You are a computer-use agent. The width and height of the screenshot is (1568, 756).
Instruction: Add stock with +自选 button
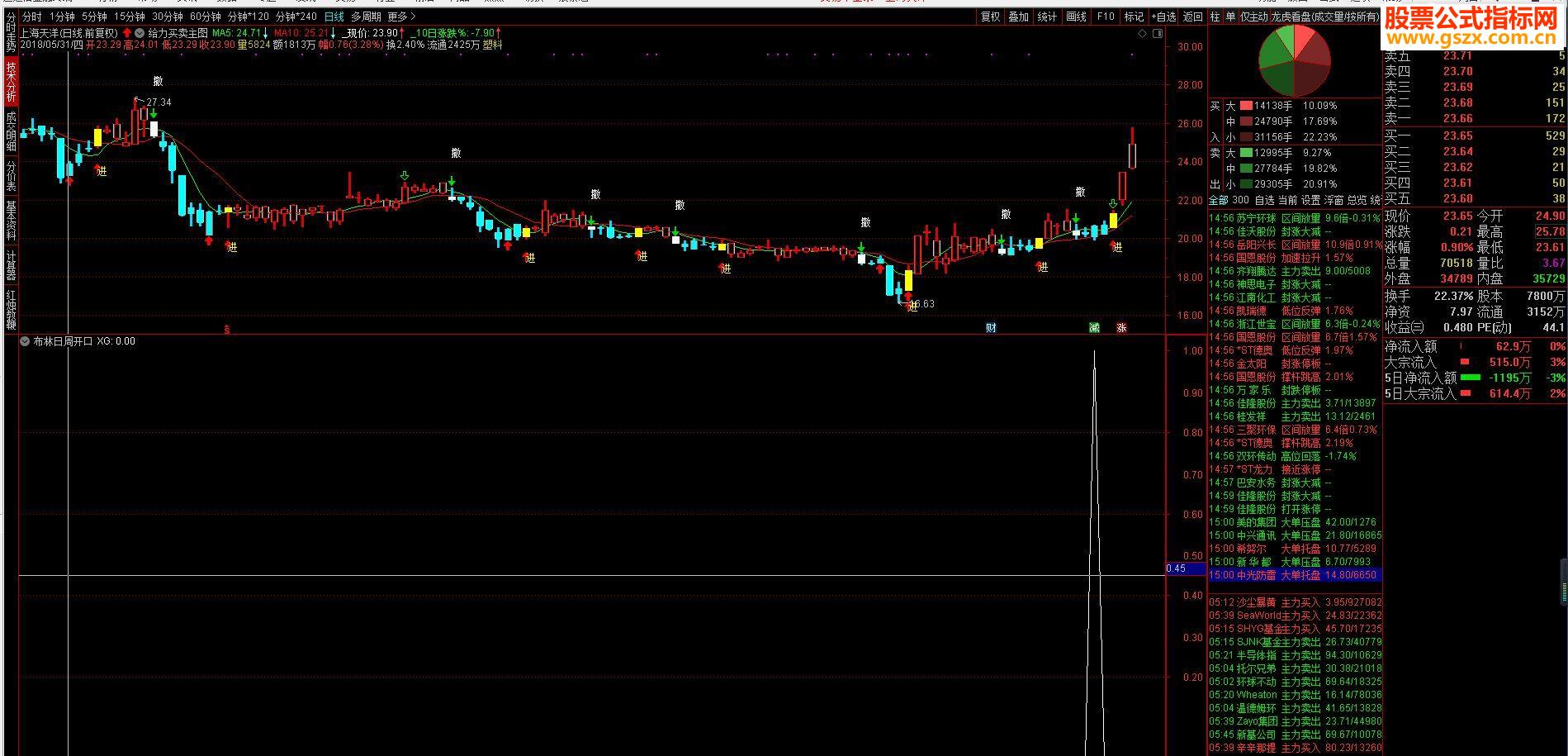point(1163,17)
